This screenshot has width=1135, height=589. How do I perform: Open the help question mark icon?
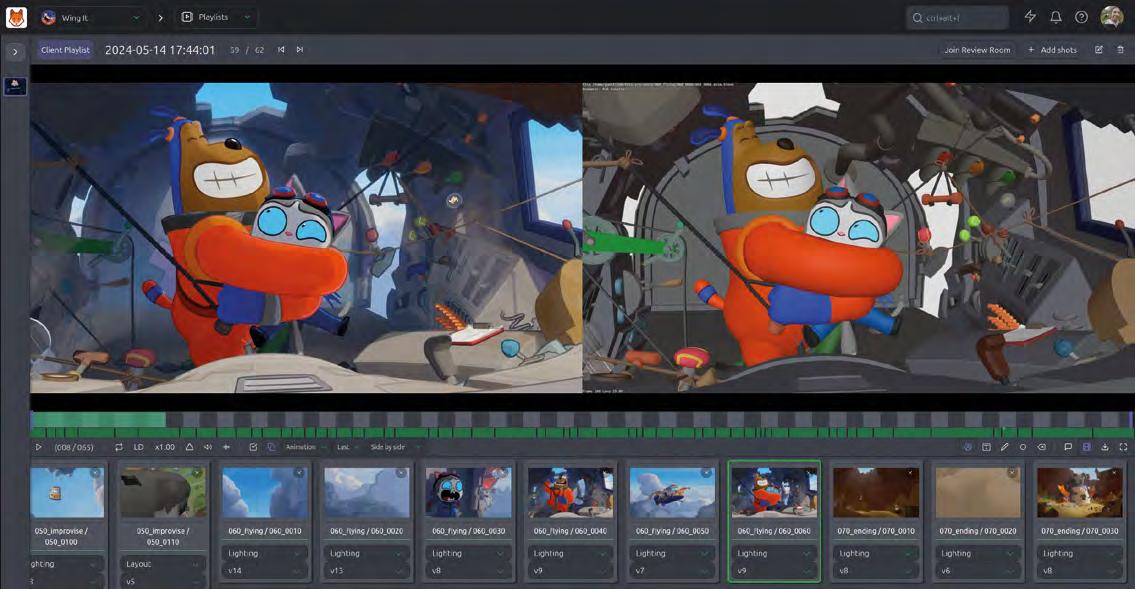(1081, 17)
